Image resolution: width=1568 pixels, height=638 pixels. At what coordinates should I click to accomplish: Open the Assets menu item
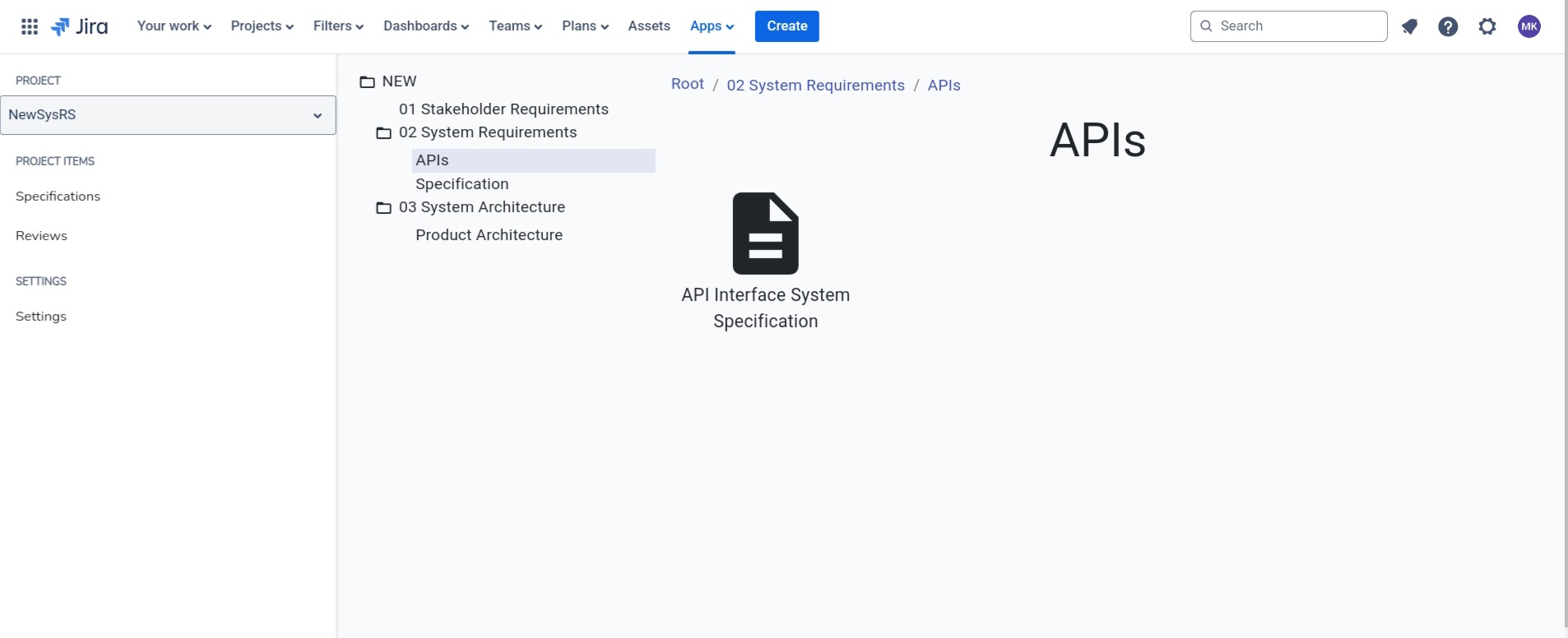649,26
